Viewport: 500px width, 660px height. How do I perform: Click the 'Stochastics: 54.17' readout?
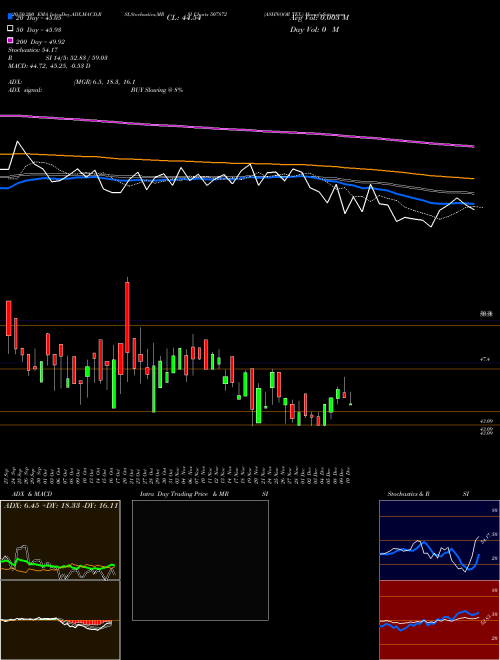click(x=32, y=50)
